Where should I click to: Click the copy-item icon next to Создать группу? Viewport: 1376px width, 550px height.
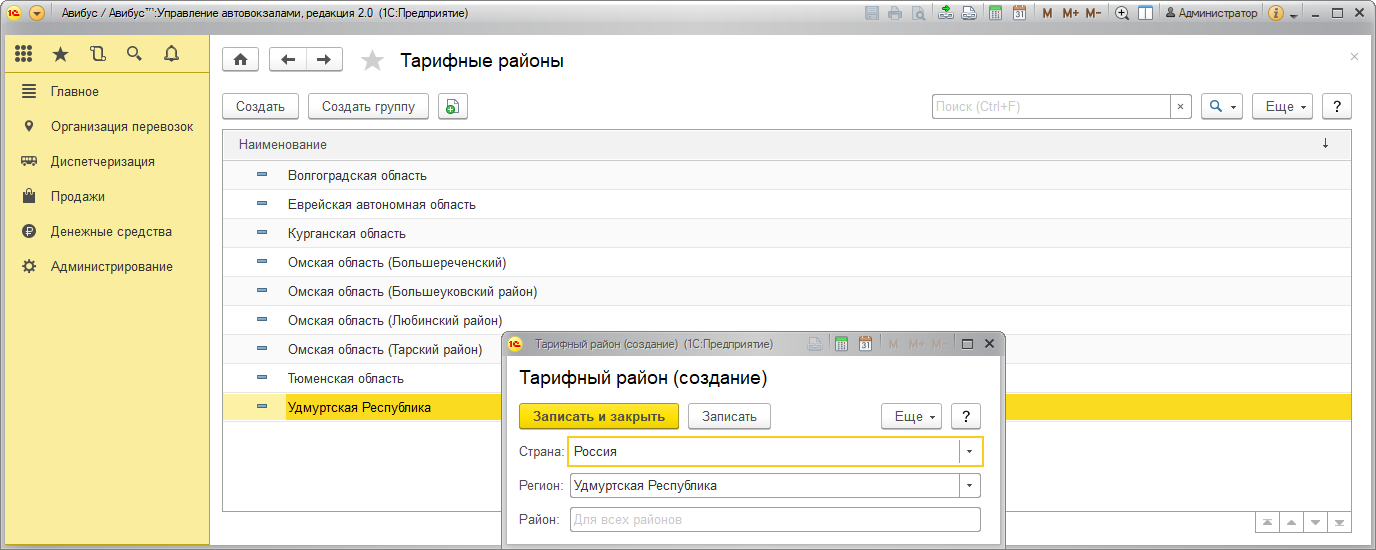pyautogui.click(x=453, y=107)
